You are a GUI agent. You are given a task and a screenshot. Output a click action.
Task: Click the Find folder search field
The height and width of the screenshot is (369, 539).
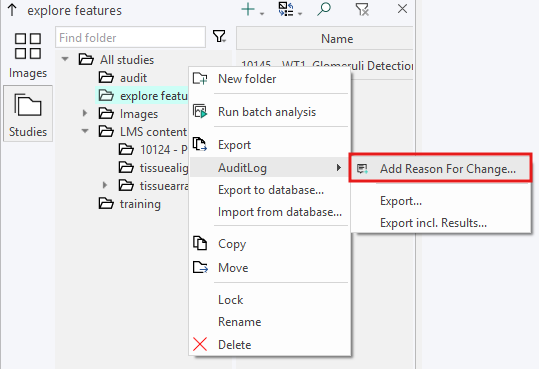[x=130, y=37]
